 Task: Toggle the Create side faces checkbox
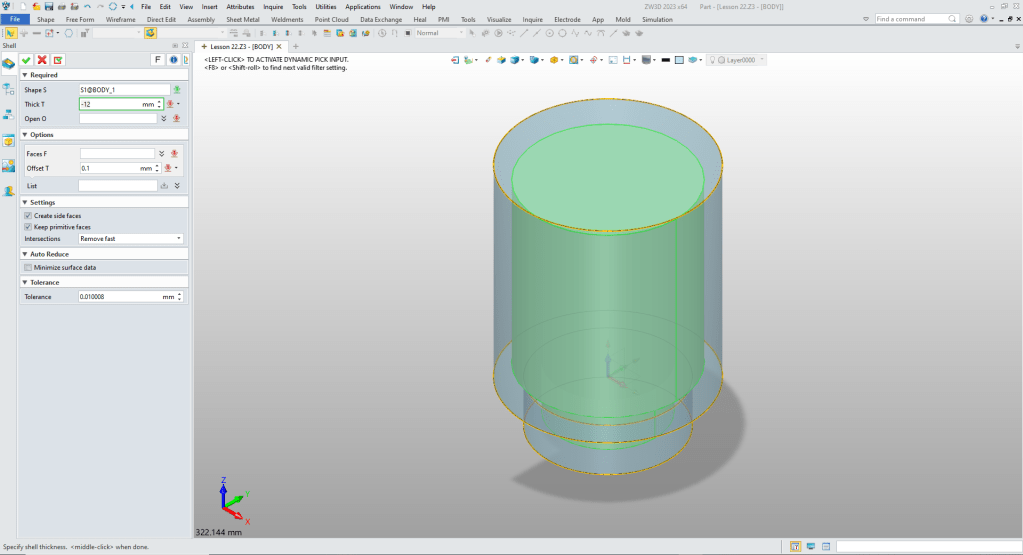tap(28, 216)
